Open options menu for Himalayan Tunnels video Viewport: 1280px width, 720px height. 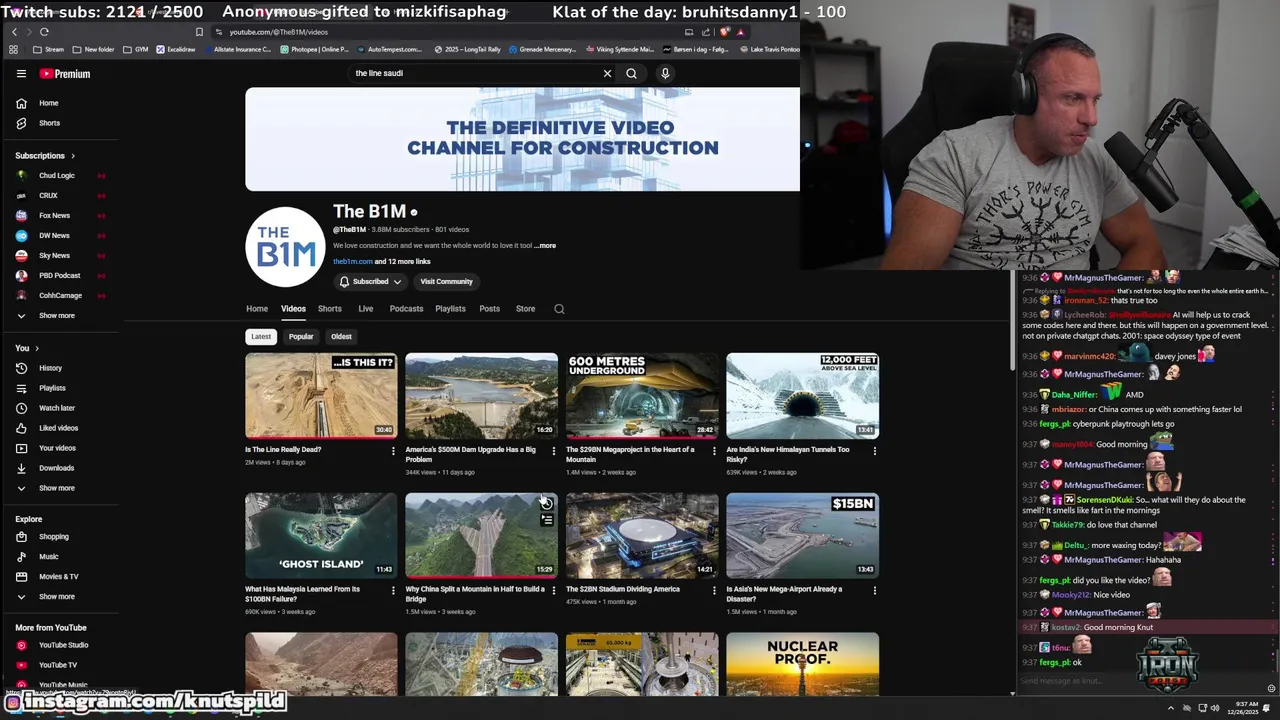coord(875,451)
